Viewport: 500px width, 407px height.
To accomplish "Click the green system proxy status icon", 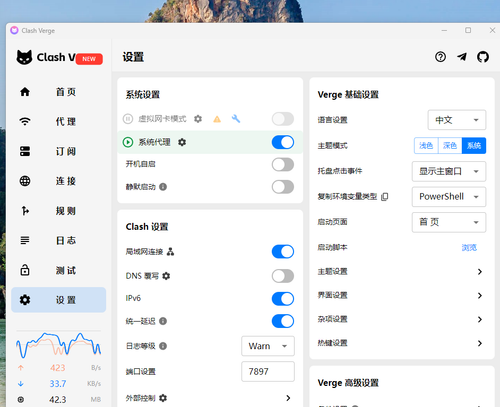I will (x=128, y=142).
